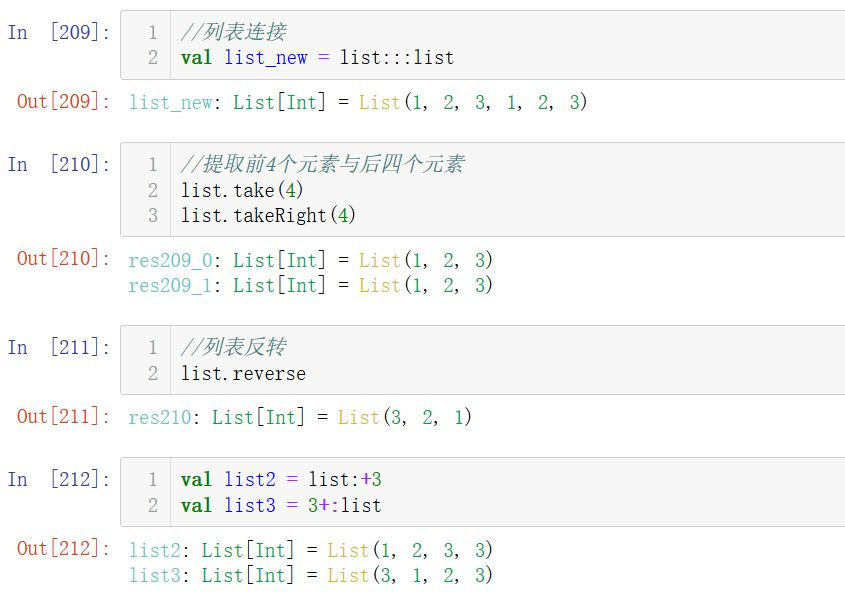The image size is (845, 601).
Task: Click code line 'val list_new = list:::list'
Action: [317, 58]
